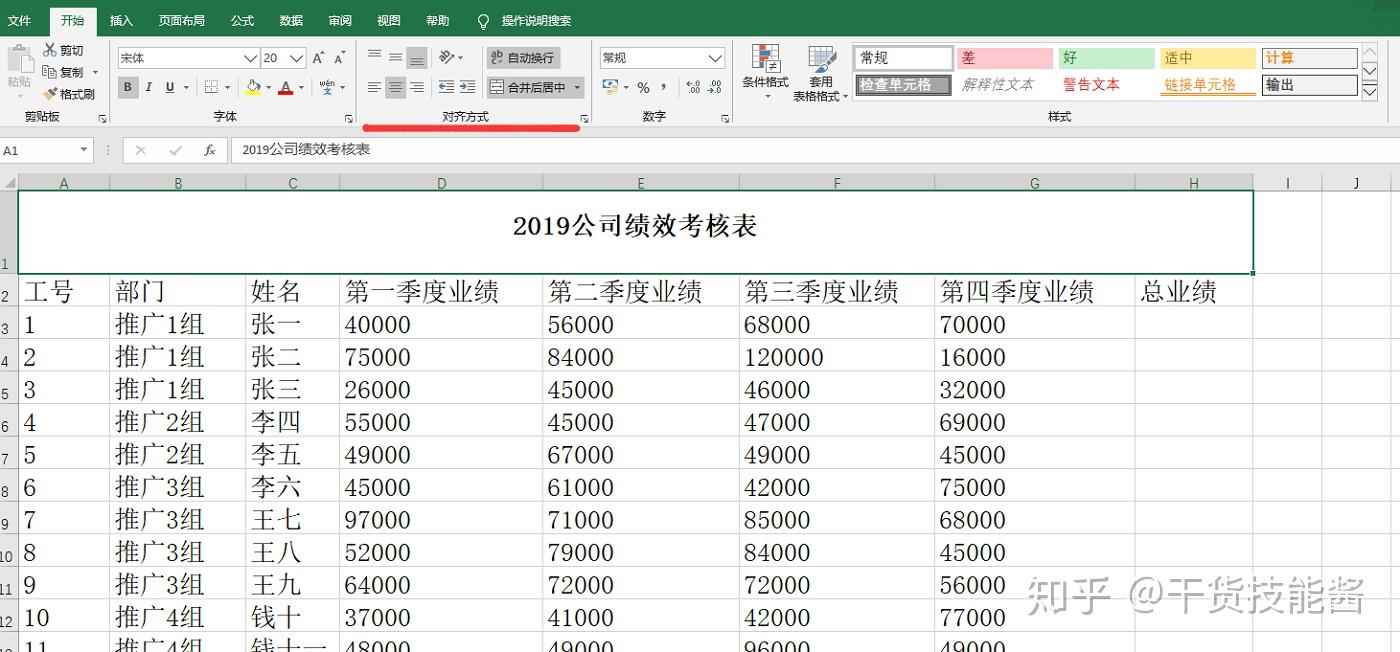Apply the Bad (差) cell style
Image resolution: width=1400 pixels, height=652 pixels.
1005,58
